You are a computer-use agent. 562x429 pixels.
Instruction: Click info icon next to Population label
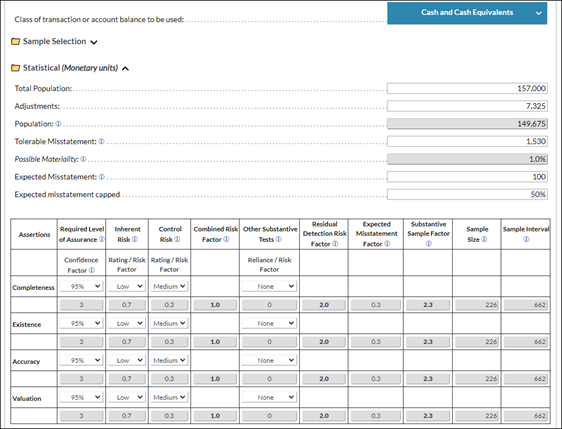[58, 124]
